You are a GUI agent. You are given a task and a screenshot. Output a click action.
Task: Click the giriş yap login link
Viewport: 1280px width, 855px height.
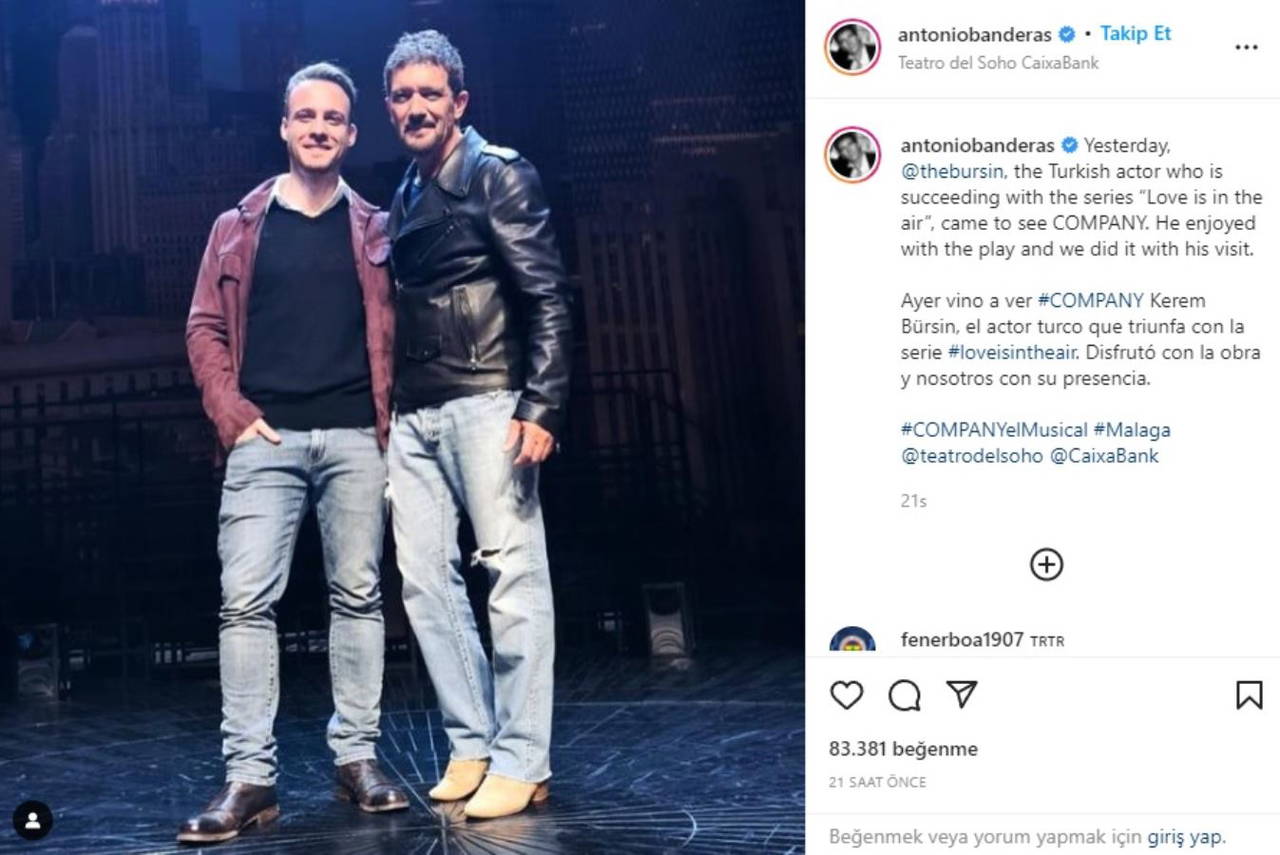[1185, 837]
